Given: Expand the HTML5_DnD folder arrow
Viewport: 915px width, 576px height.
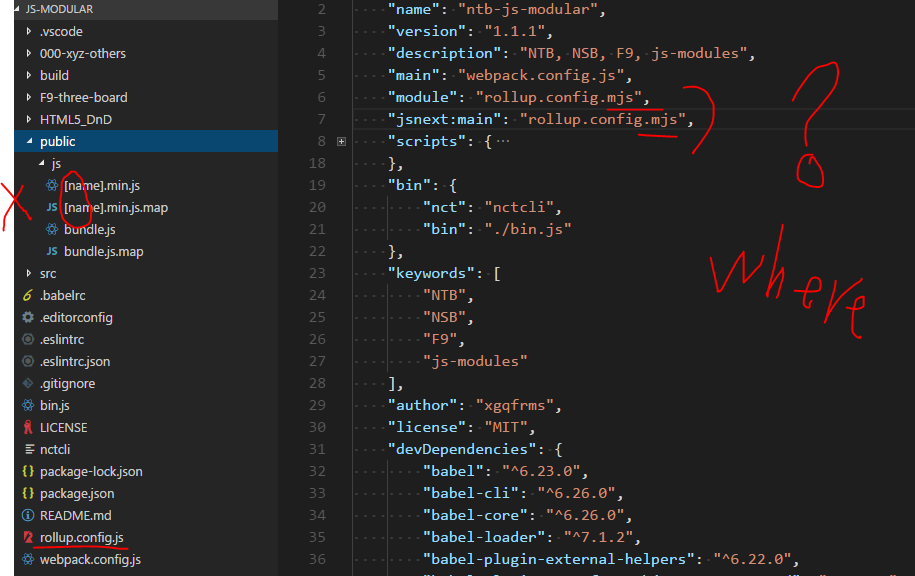Looking at the screenshot, I should pos(29,119).
